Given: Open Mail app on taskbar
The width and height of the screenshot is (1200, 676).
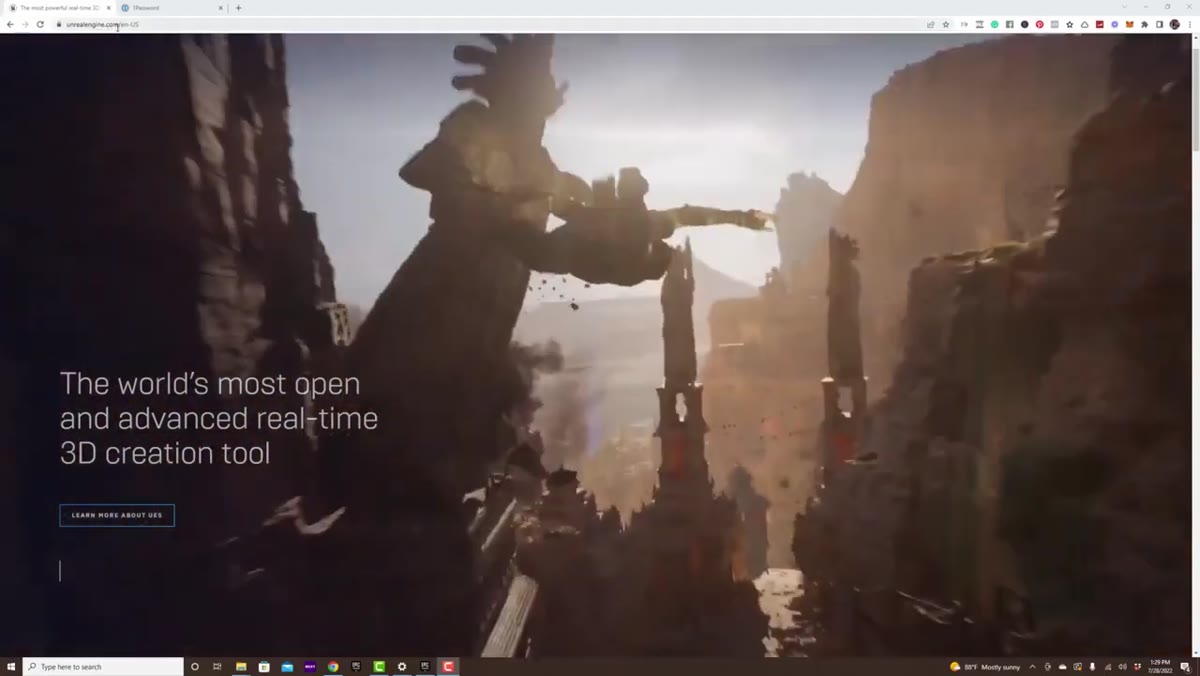Looking at the screenshot, I should click(287, 666).
